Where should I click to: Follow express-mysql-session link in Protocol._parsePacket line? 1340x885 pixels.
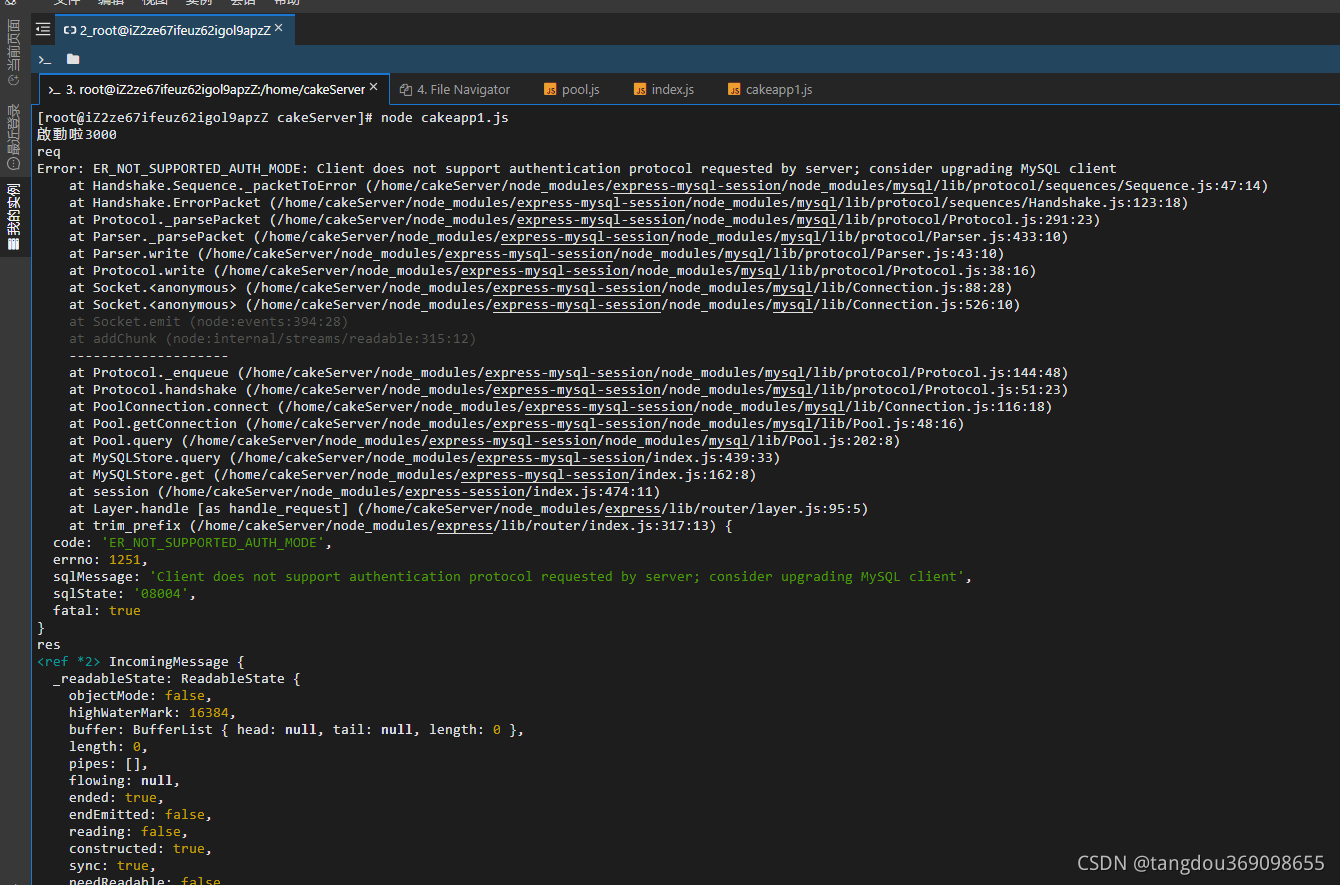coord(601,220)
